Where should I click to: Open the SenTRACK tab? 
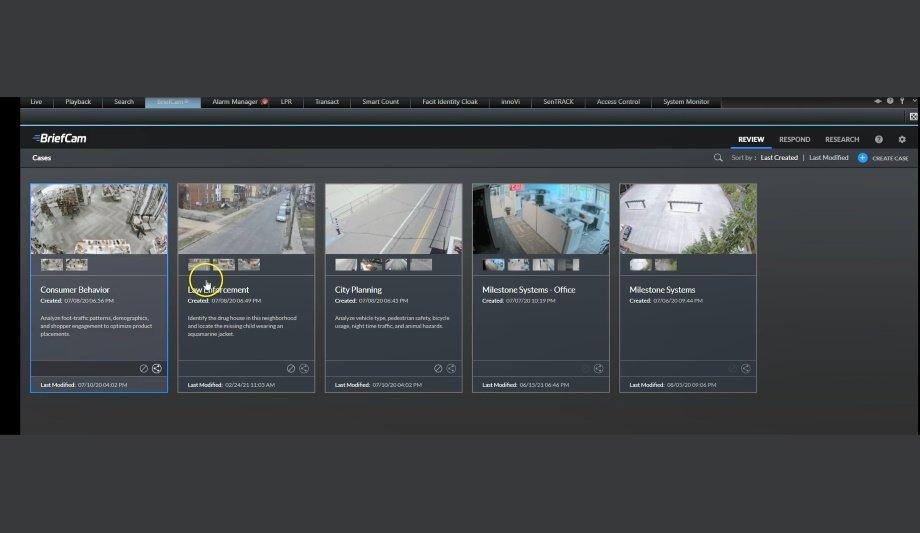tap(559, 102)
